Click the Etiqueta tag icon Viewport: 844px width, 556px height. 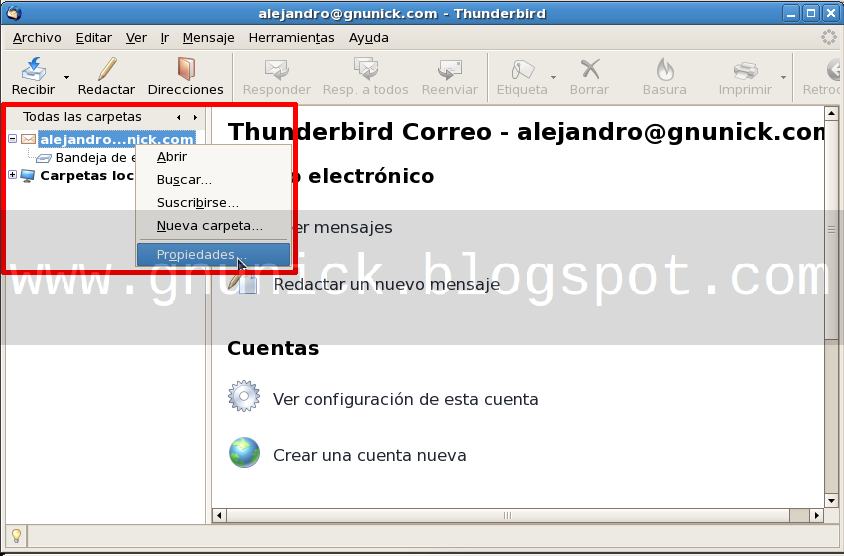(x=522, y=69)
